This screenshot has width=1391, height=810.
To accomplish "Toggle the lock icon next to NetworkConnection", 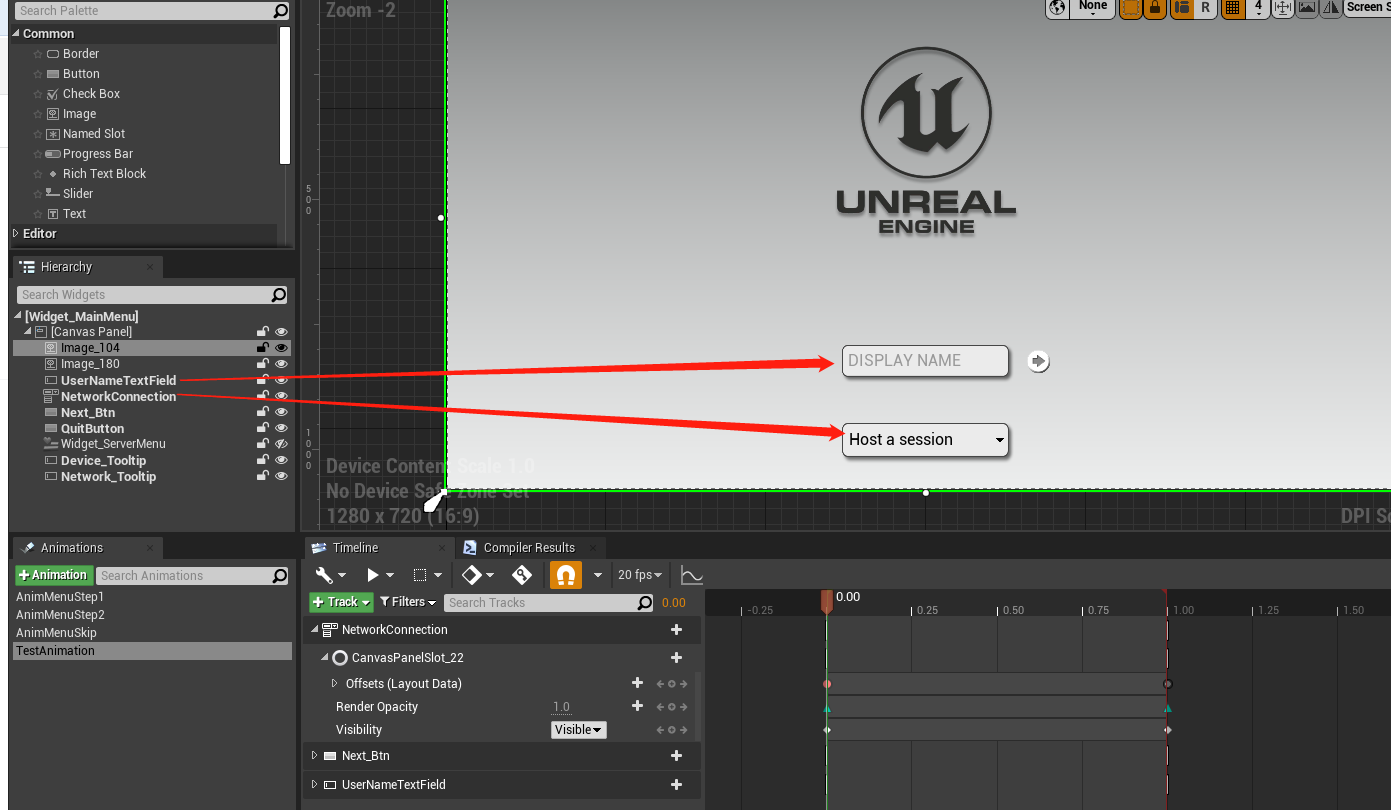I will tap(263, 396).
